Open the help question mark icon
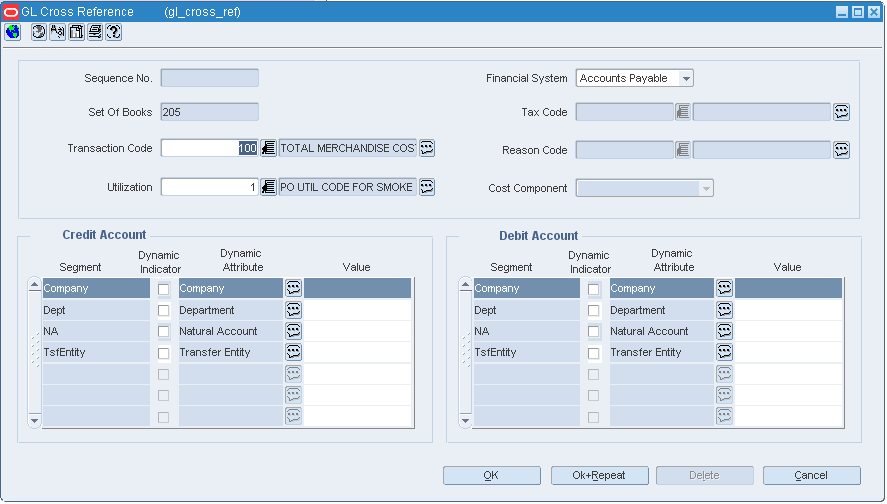Image resolution: width=887 pixels, height=504 pixels. click(x=113, y=32)
